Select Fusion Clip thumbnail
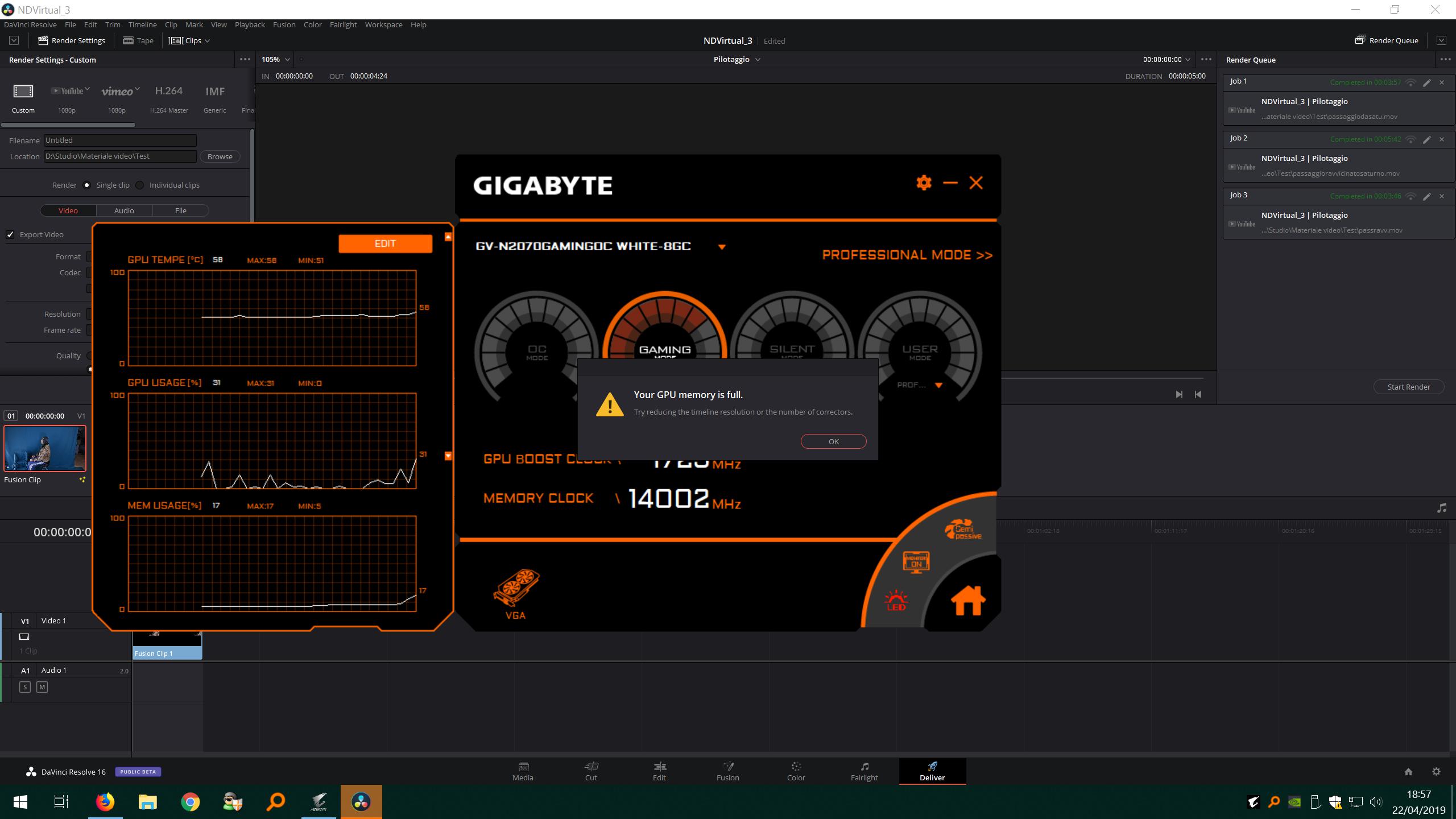This screenshot has height=819, width=1456. [x=45, y=448]
